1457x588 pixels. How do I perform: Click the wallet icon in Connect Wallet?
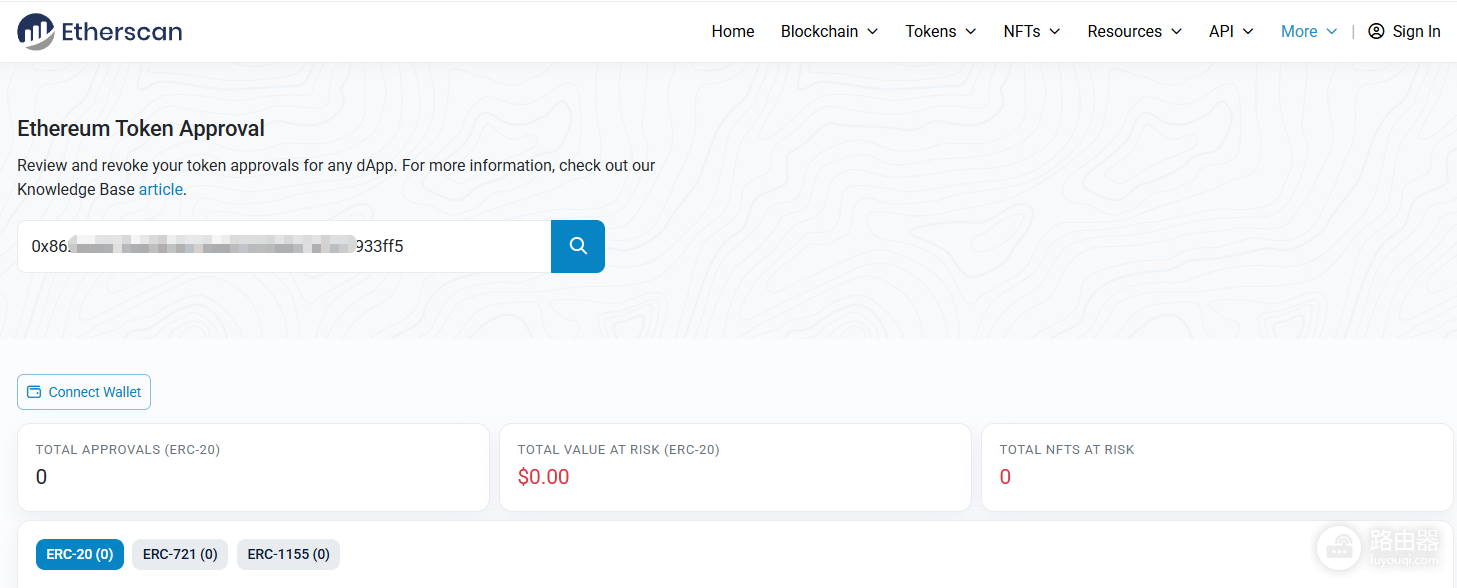click(x=34, y=392)
